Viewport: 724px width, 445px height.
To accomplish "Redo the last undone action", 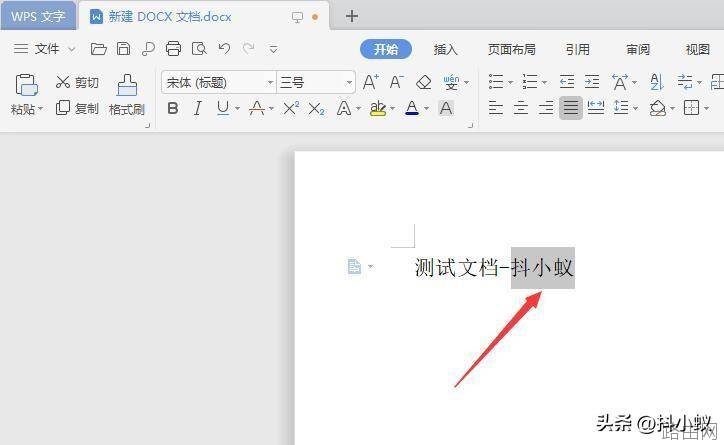I will pos(248,48).
